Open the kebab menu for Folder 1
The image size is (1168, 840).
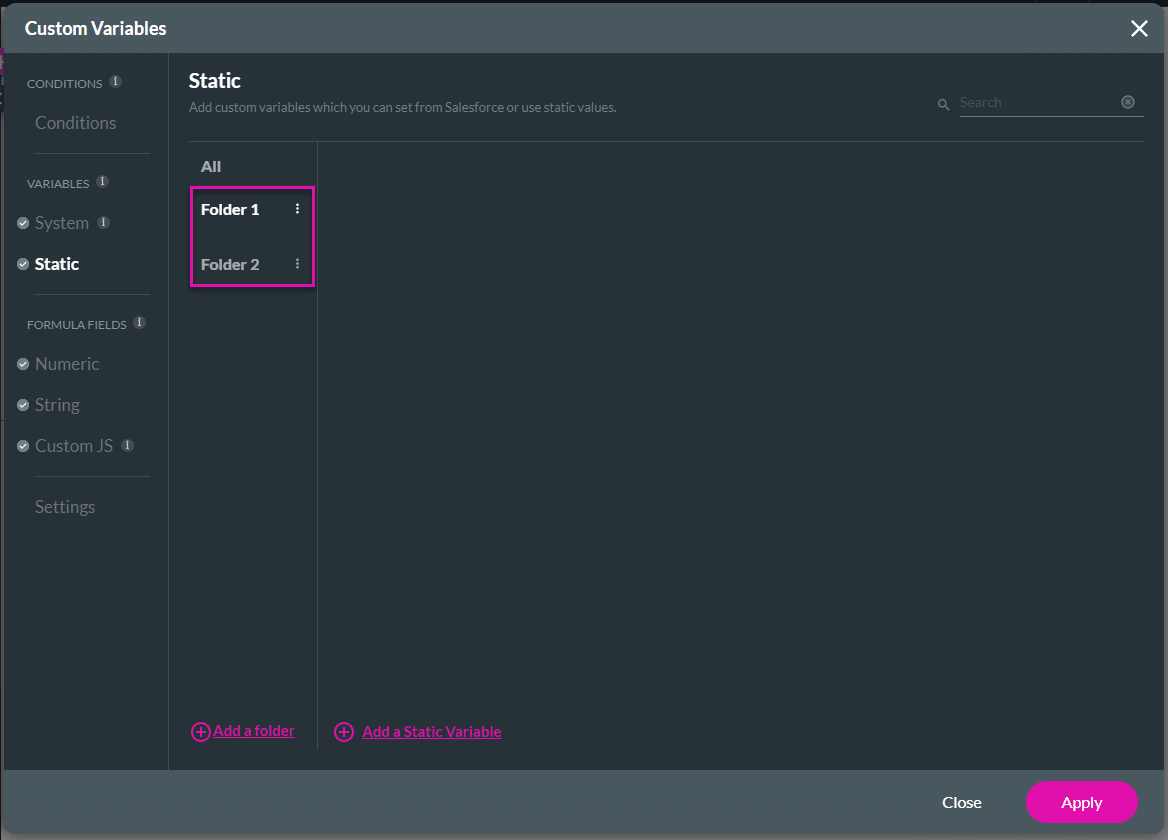coord(297,209)
